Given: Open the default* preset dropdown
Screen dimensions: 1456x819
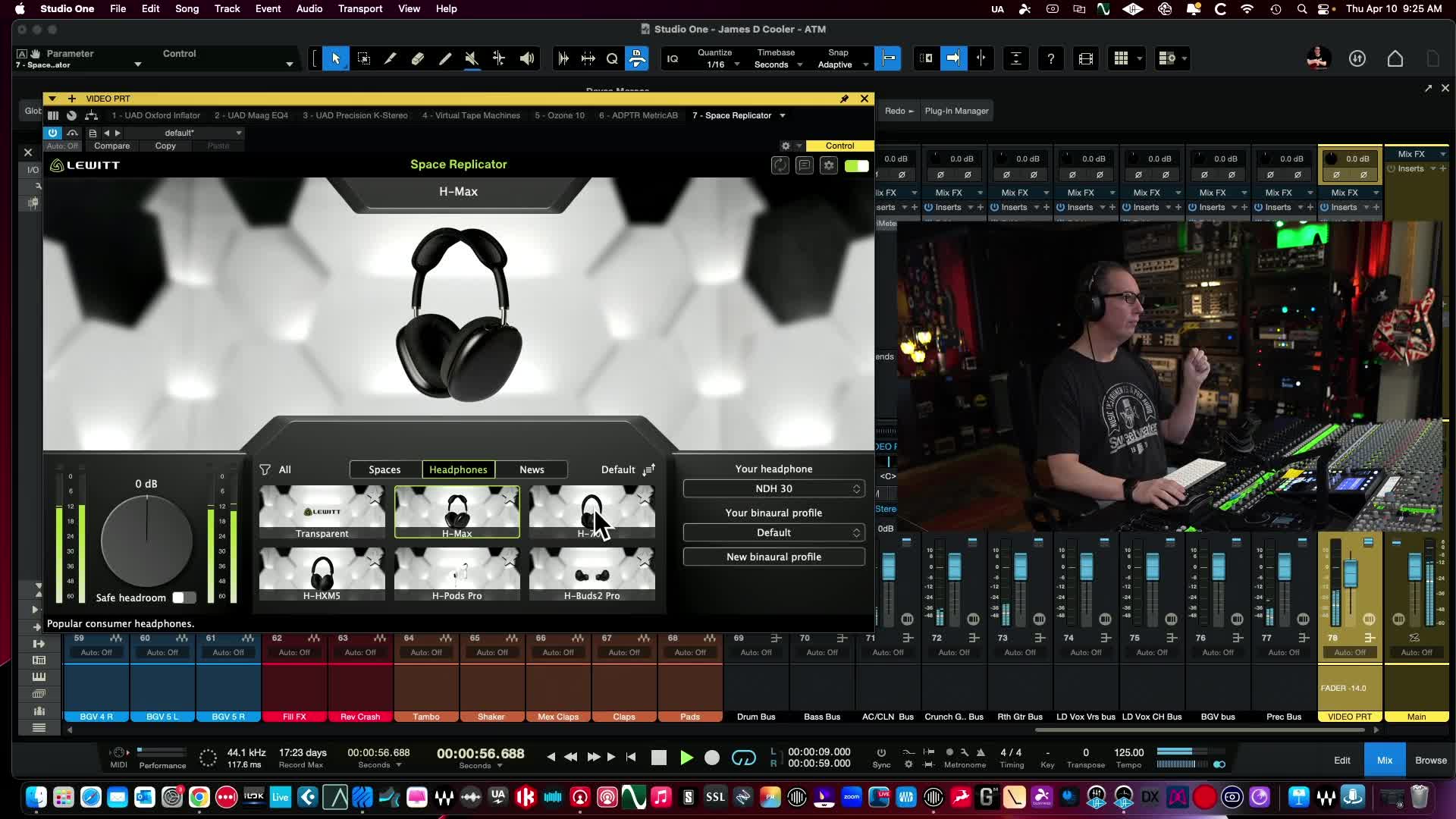Looking at the screenshot, I should pos(183,133).
